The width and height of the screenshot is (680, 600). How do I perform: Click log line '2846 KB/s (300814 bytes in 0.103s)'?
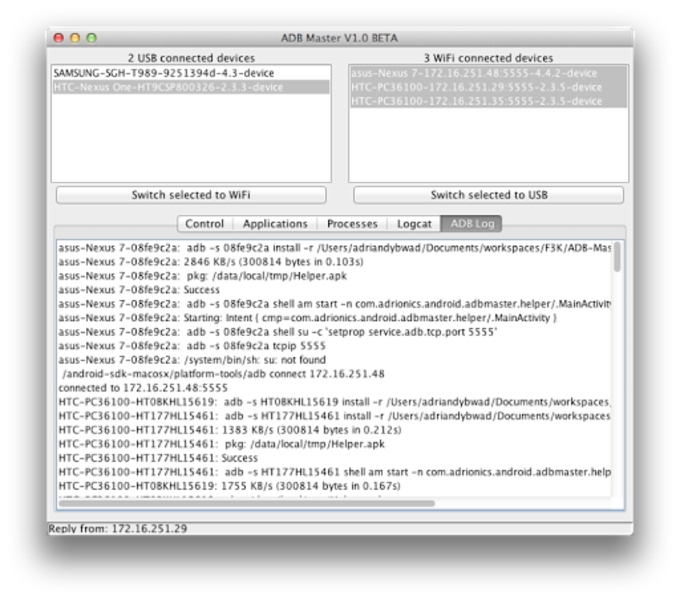click(x=211, y=262)
